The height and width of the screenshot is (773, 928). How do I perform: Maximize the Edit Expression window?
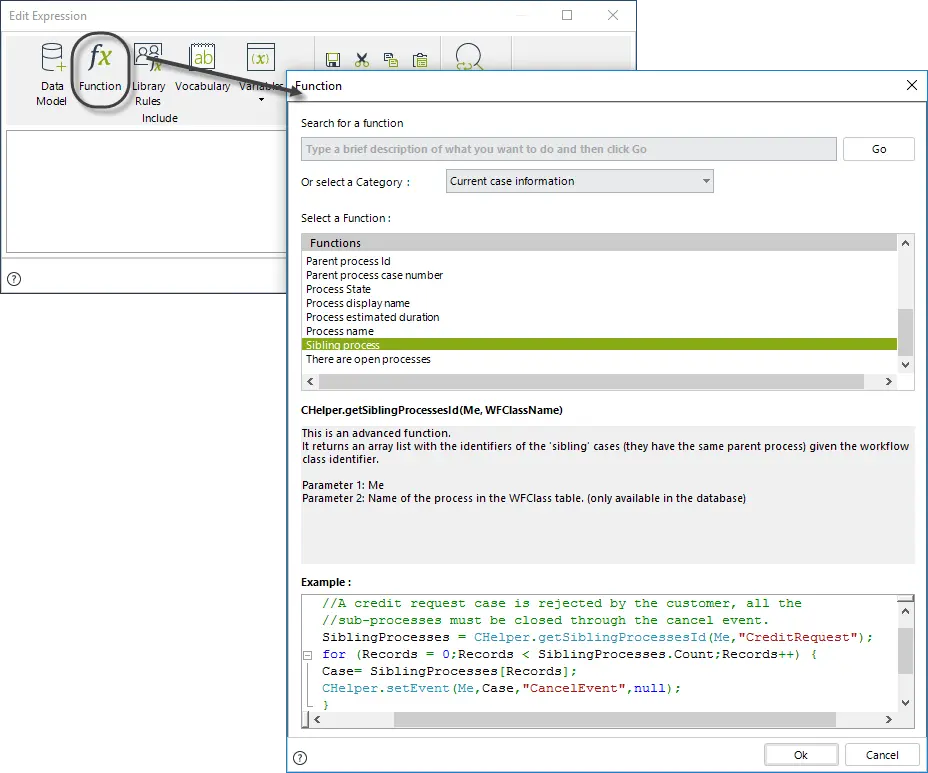(567, 15)
